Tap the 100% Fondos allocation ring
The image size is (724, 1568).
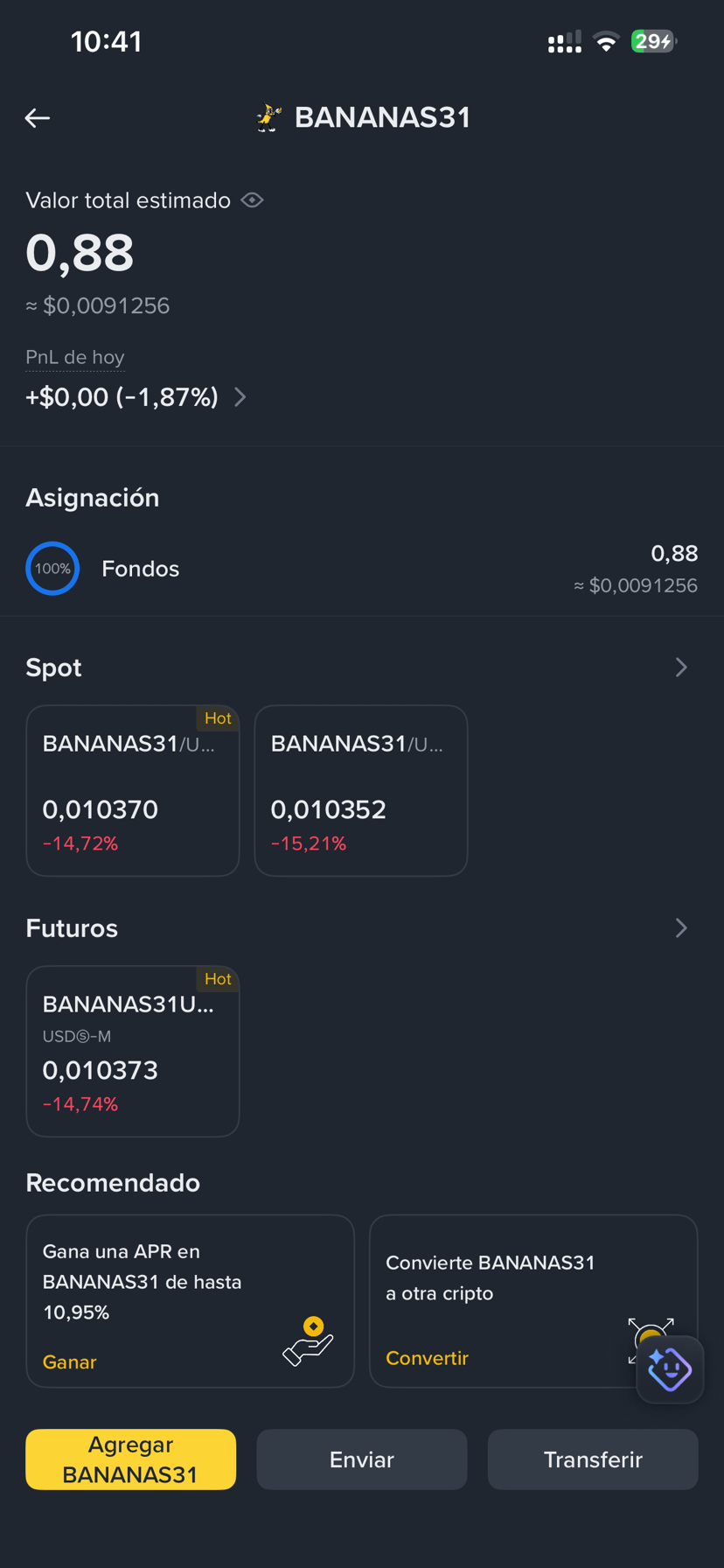coord(52,569)
